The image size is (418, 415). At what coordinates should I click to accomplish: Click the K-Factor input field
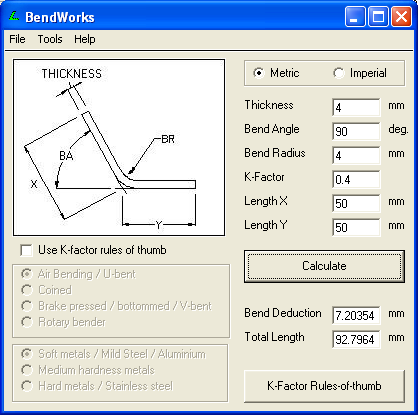356,179
